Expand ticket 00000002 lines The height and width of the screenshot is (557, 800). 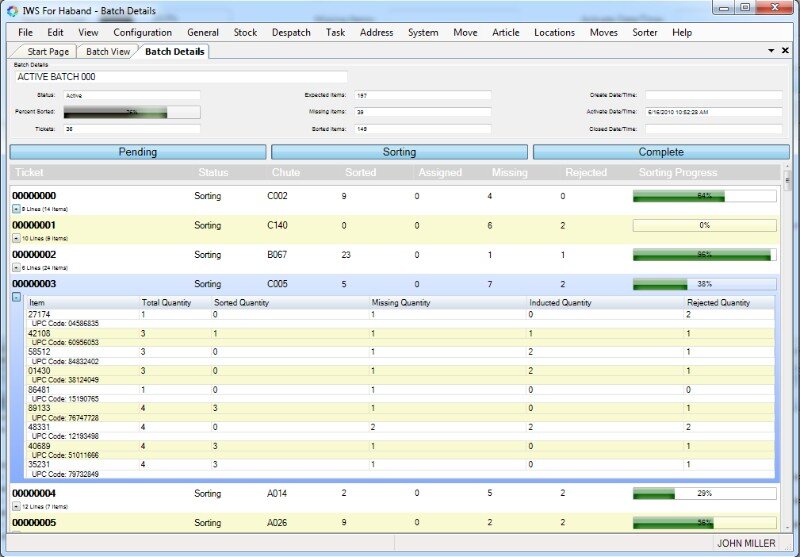[16, 268]
